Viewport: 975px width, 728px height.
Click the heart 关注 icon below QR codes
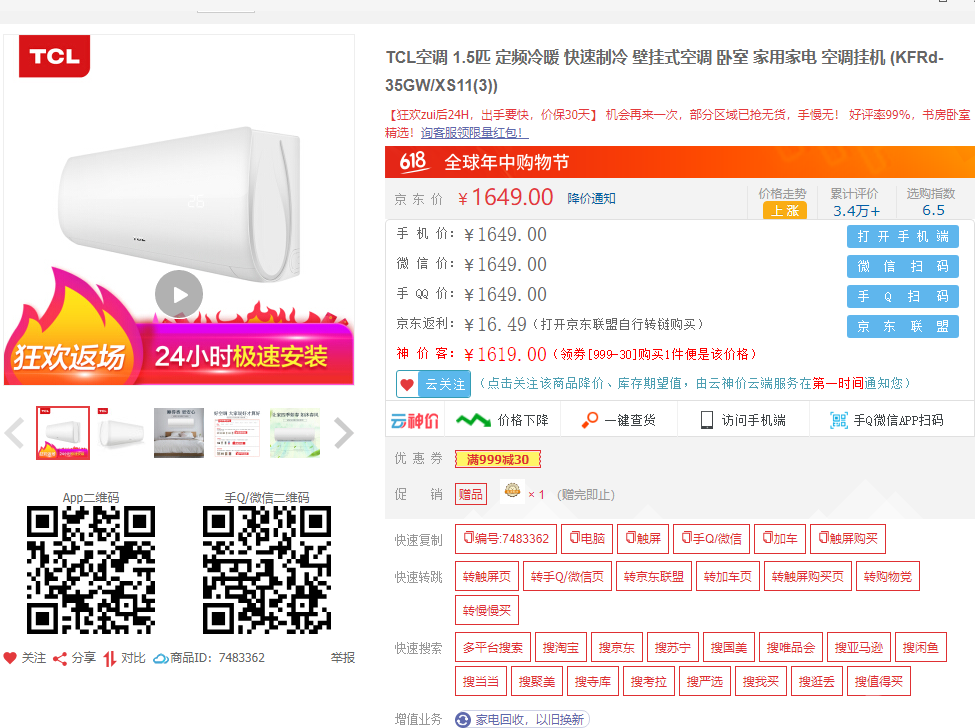10,658
